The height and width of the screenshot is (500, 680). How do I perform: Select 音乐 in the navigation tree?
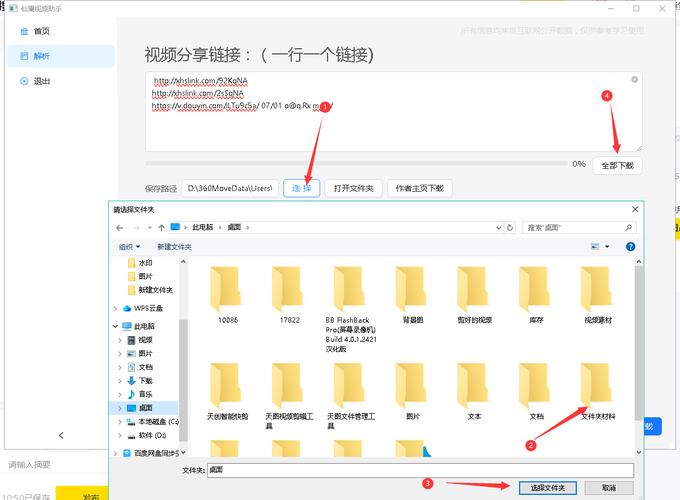[140, 394]
